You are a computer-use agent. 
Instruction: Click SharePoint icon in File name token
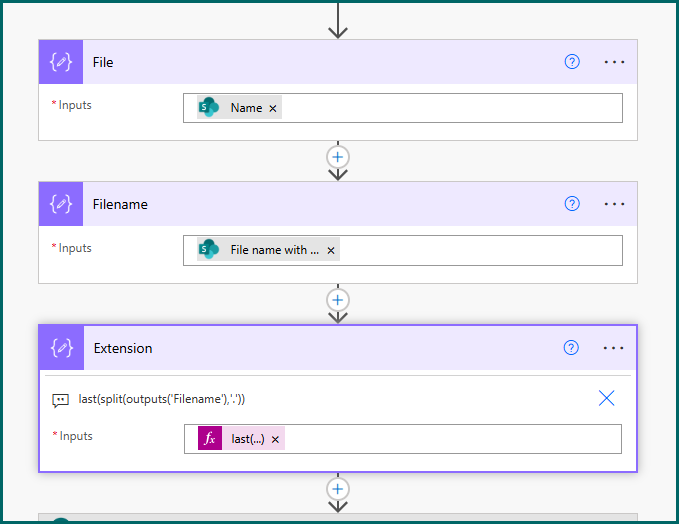point(209,249)
